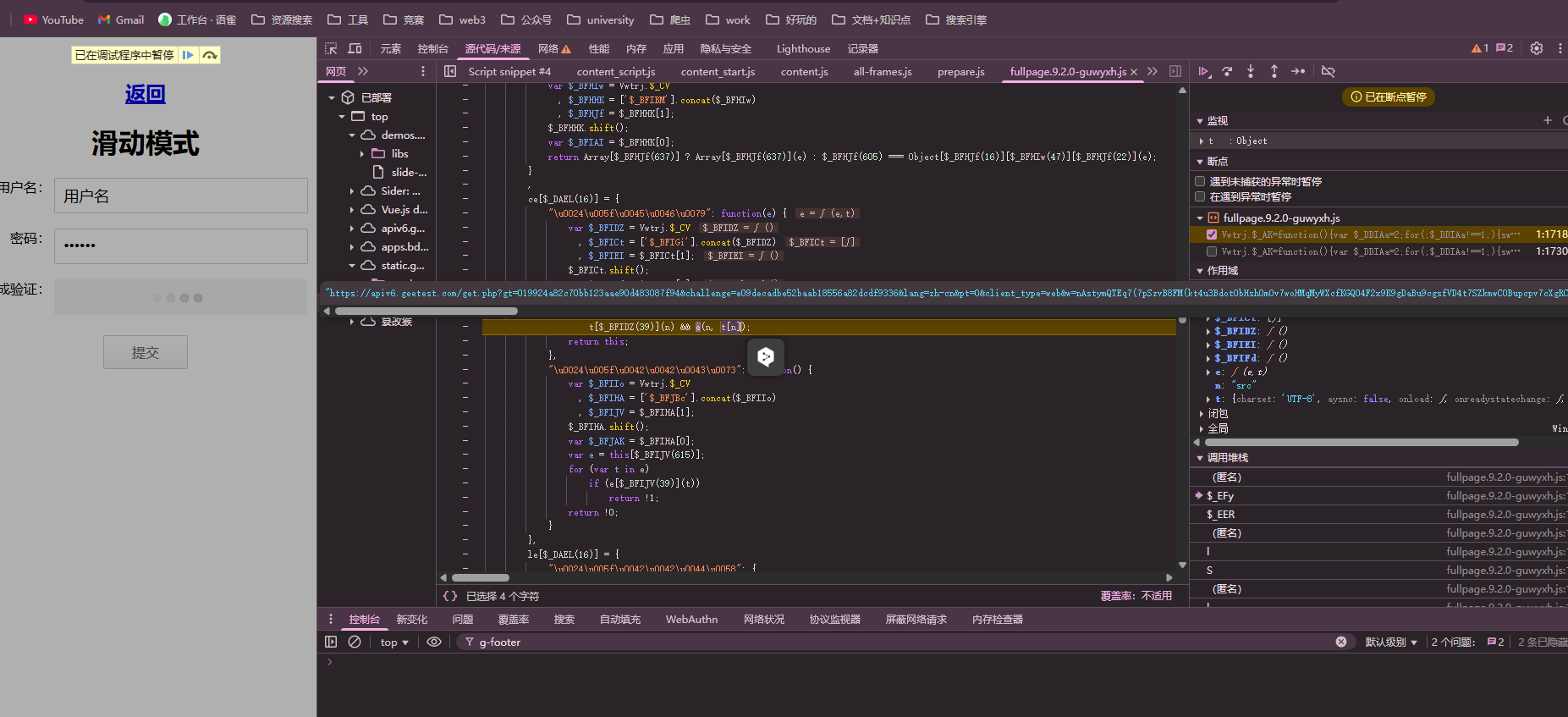
Task: Expand the 闭包 closure scope
Action: (x=1202, y=414)
